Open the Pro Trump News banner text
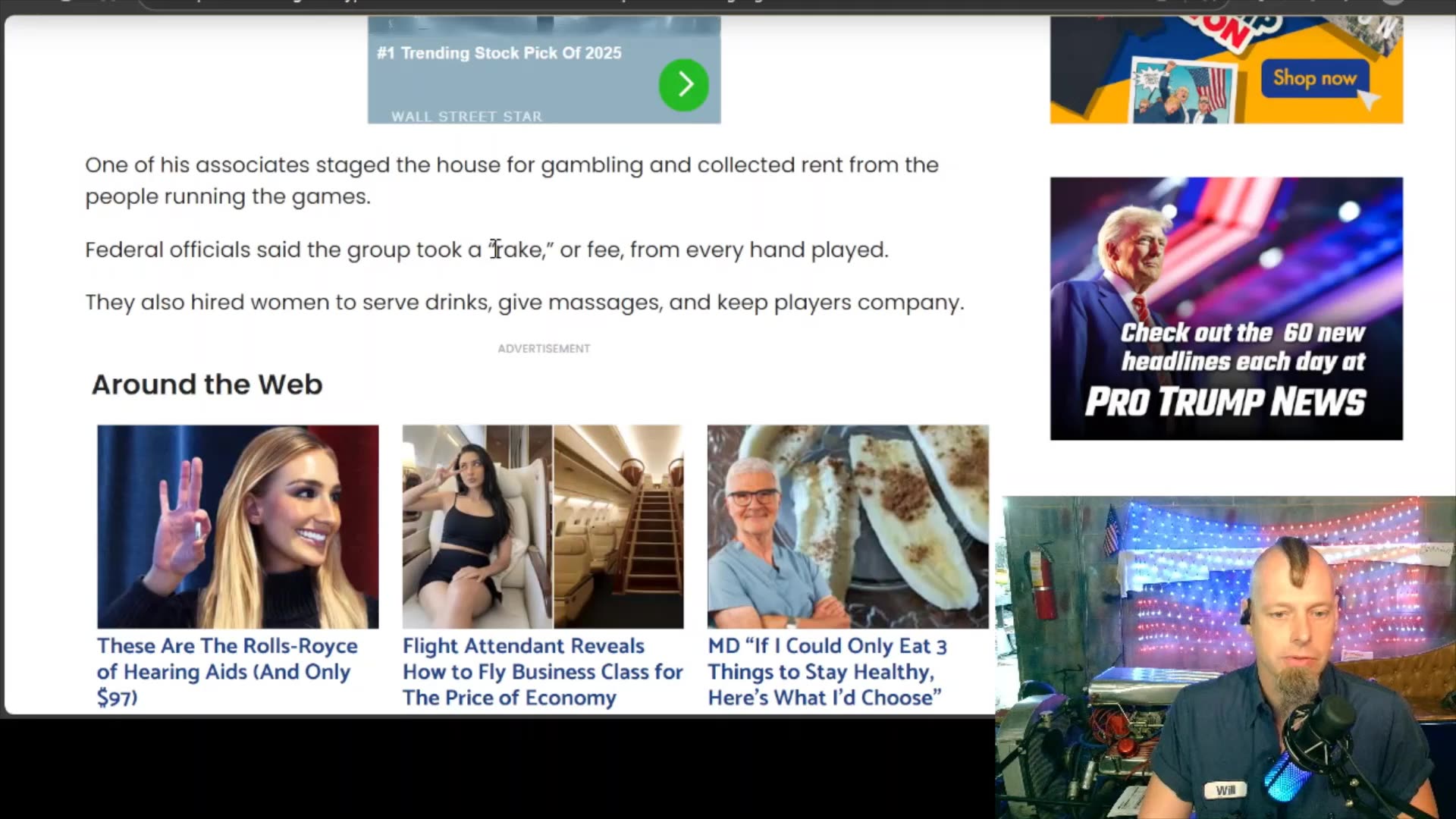 click(1225, 400)
